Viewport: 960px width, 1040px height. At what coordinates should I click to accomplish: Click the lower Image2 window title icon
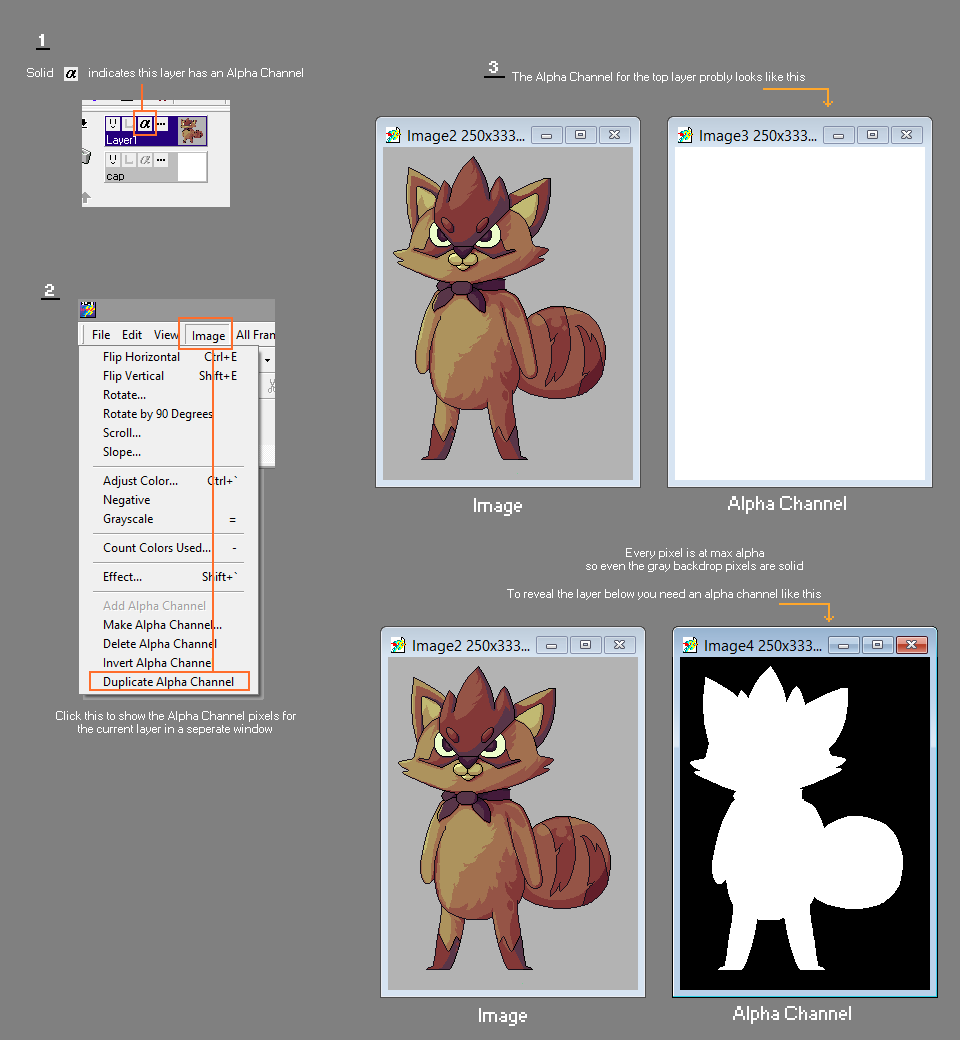point(397,645)
